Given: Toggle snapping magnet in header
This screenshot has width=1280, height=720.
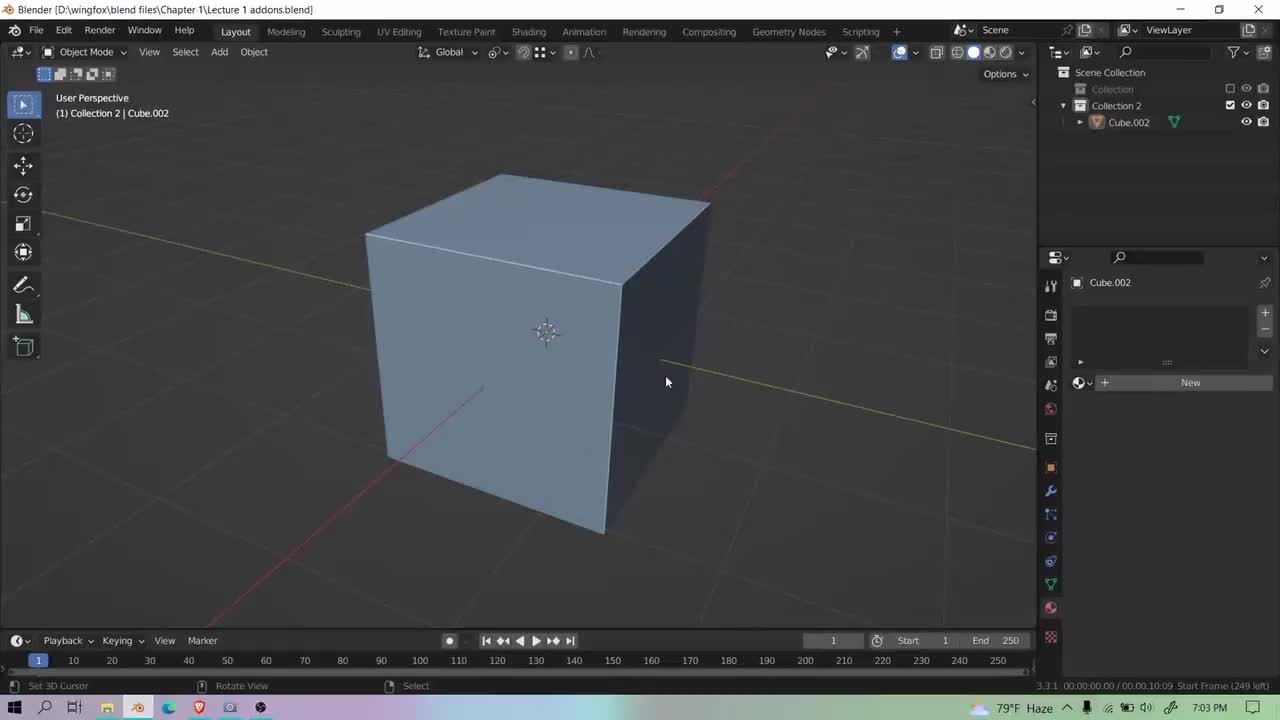Looking at the screenshot, I should click(x=523, y=52).
